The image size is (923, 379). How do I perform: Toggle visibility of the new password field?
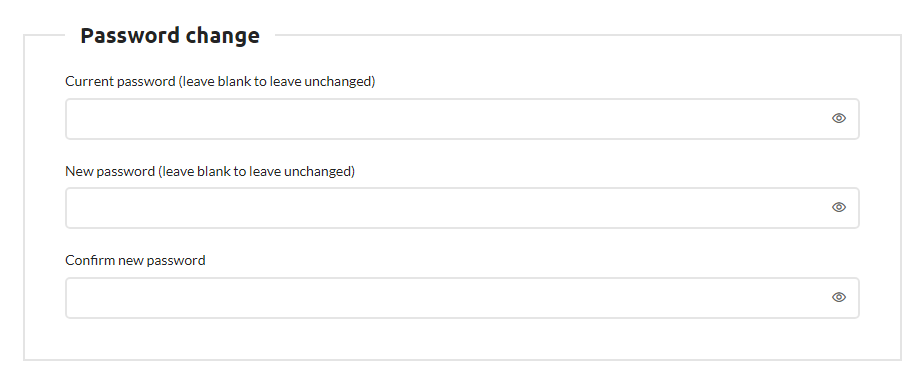[x=839, y=207]
